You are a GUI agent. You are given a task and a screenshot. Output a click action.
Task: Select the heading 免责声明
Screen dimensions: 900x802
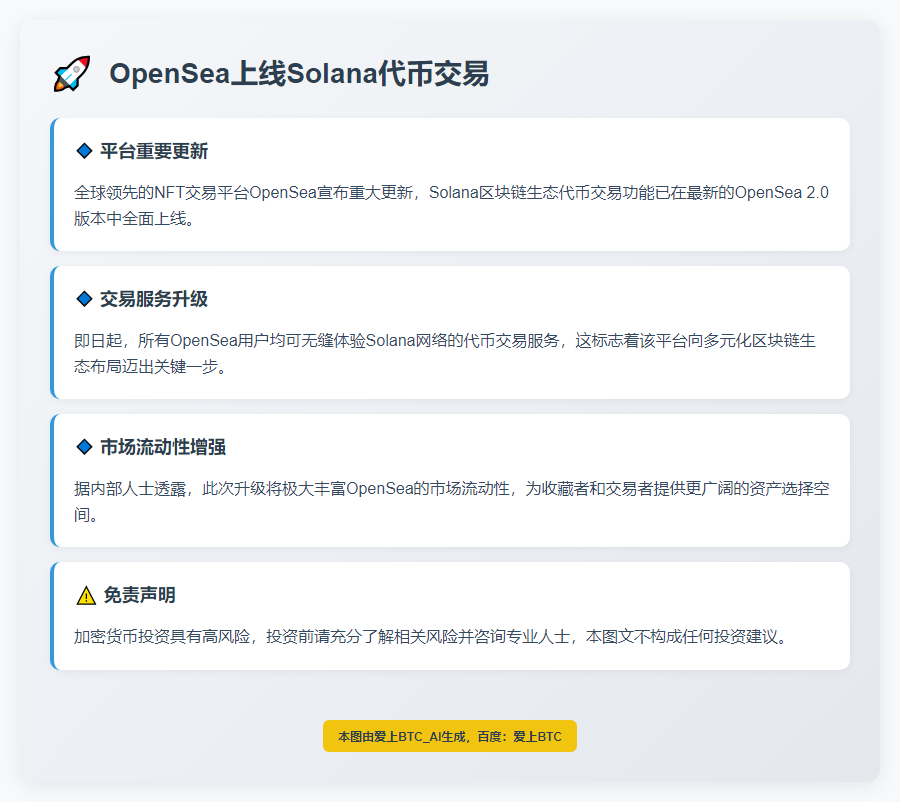(139, 595)
